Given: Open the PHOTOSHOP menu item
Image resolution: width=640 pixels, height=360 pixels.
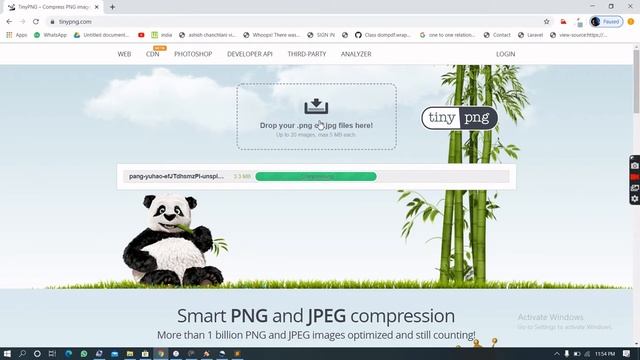Looking at the screenshot, I should tap(193, 54).
